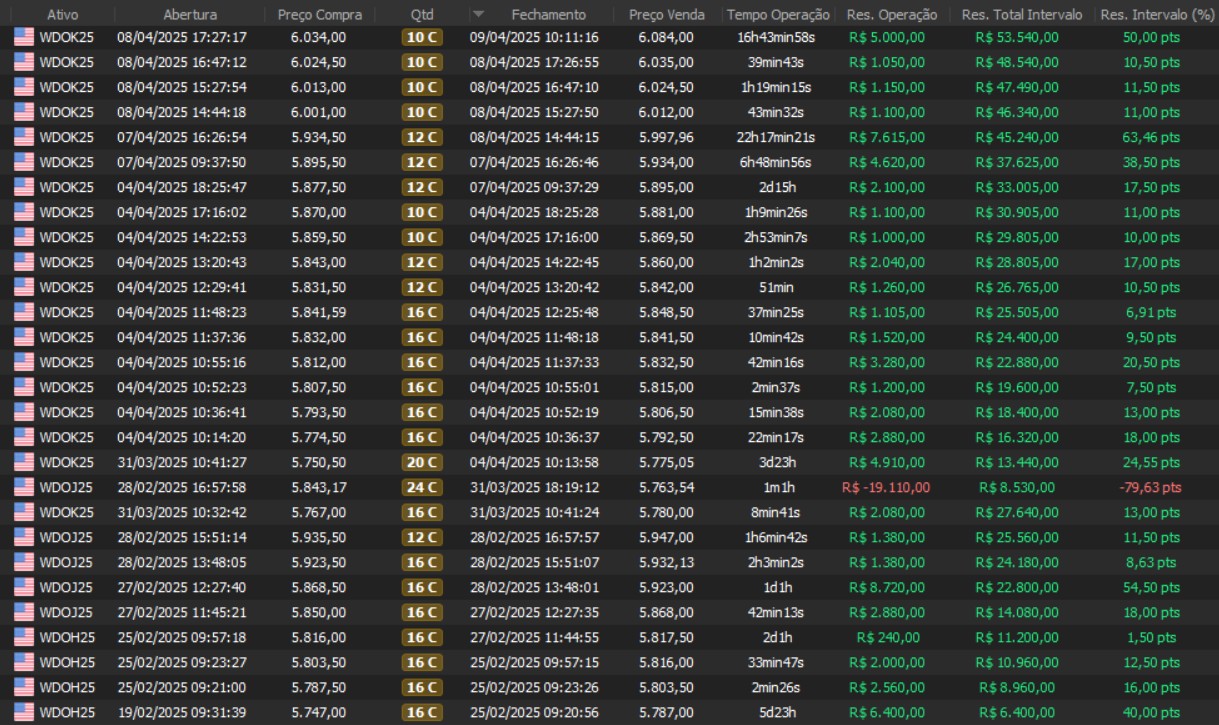Click the Qtd column header
The height and width of the screenshot is (725, 1219).
tap(422, 15)
